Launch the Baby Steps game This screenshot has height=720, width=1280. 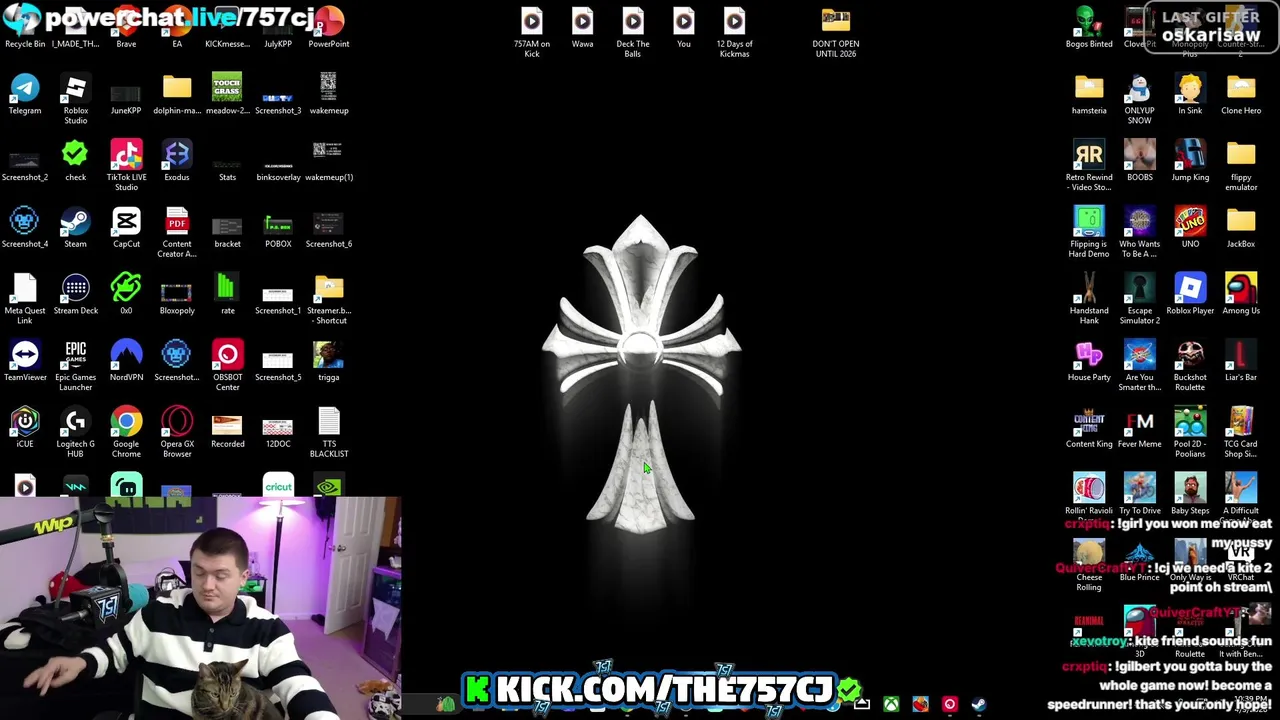[1190, 494]
